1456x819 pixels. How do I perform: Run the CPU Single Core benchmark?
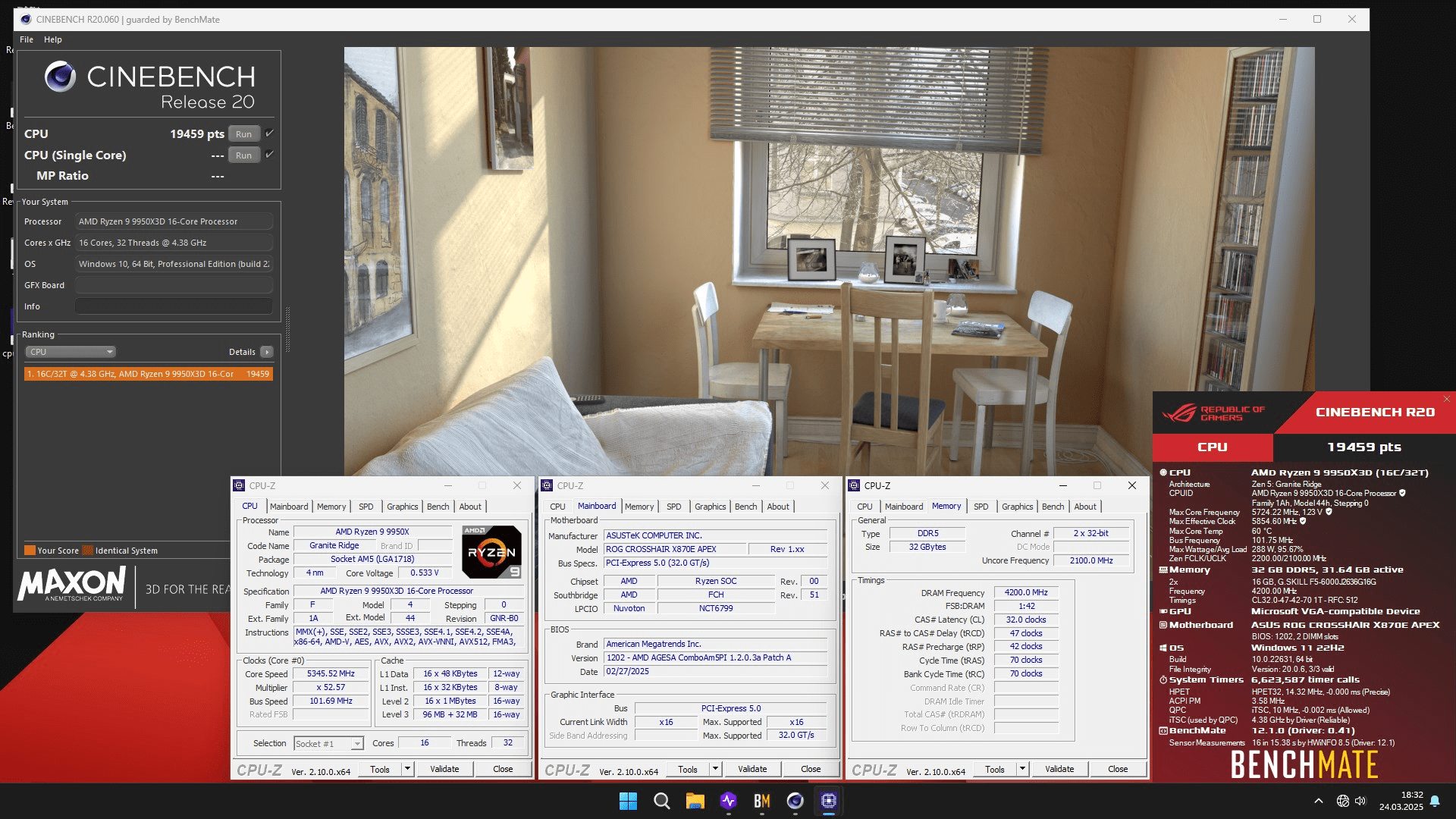[x=243, y=155]
